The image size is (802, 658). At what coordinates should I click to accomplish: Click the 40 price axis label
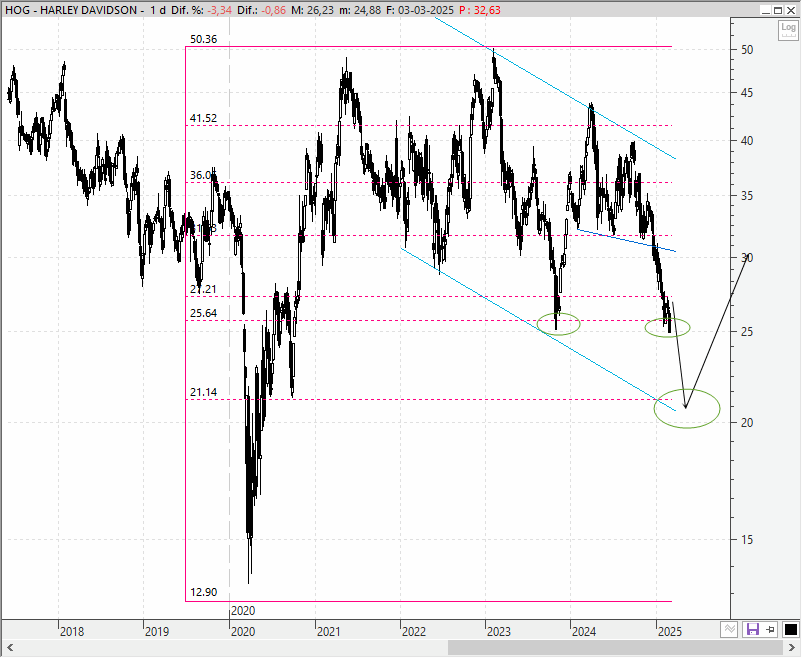[747, 141]
